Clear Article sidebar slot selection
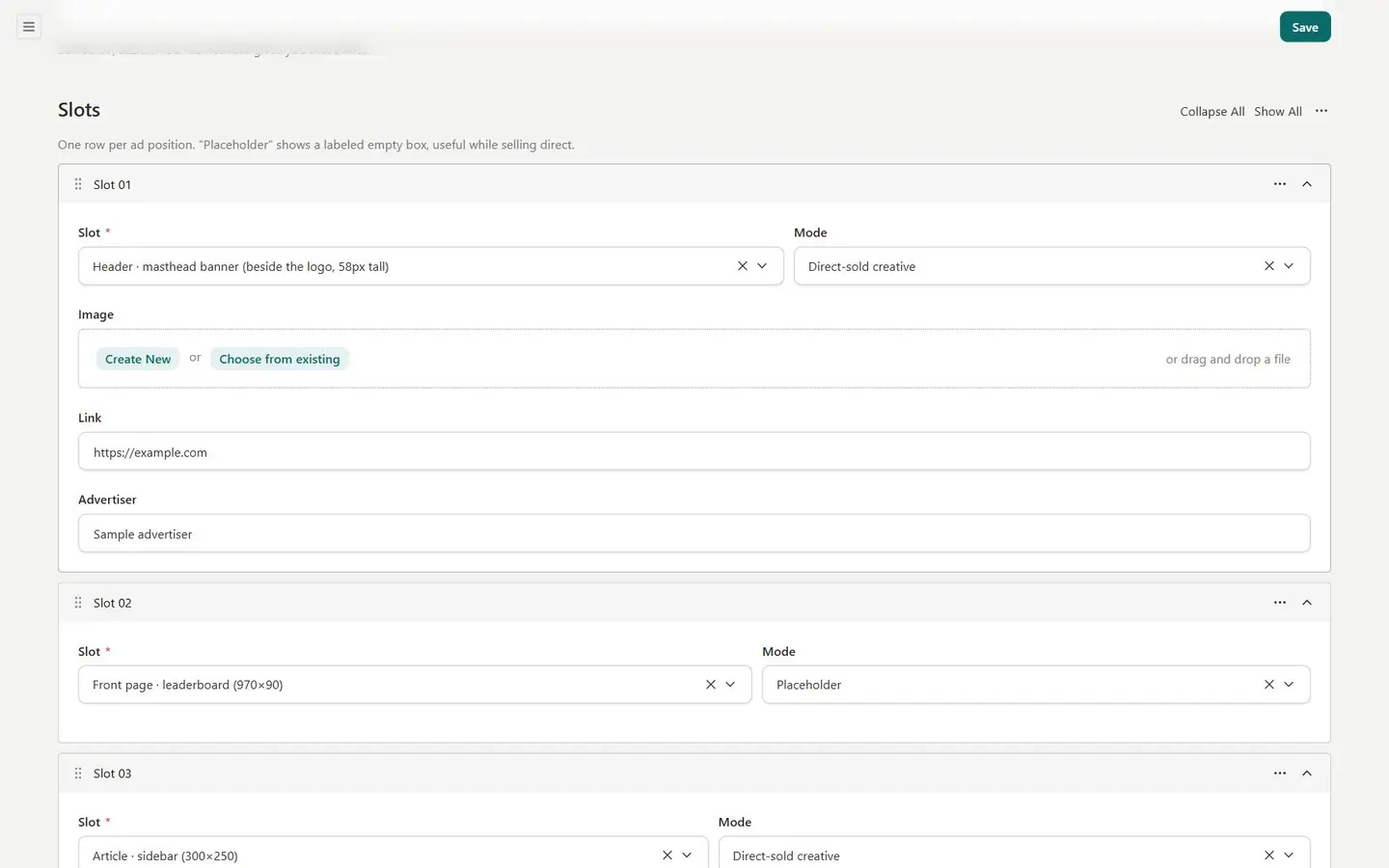The width and height of the screenshot is (1389, 868). 667,855
